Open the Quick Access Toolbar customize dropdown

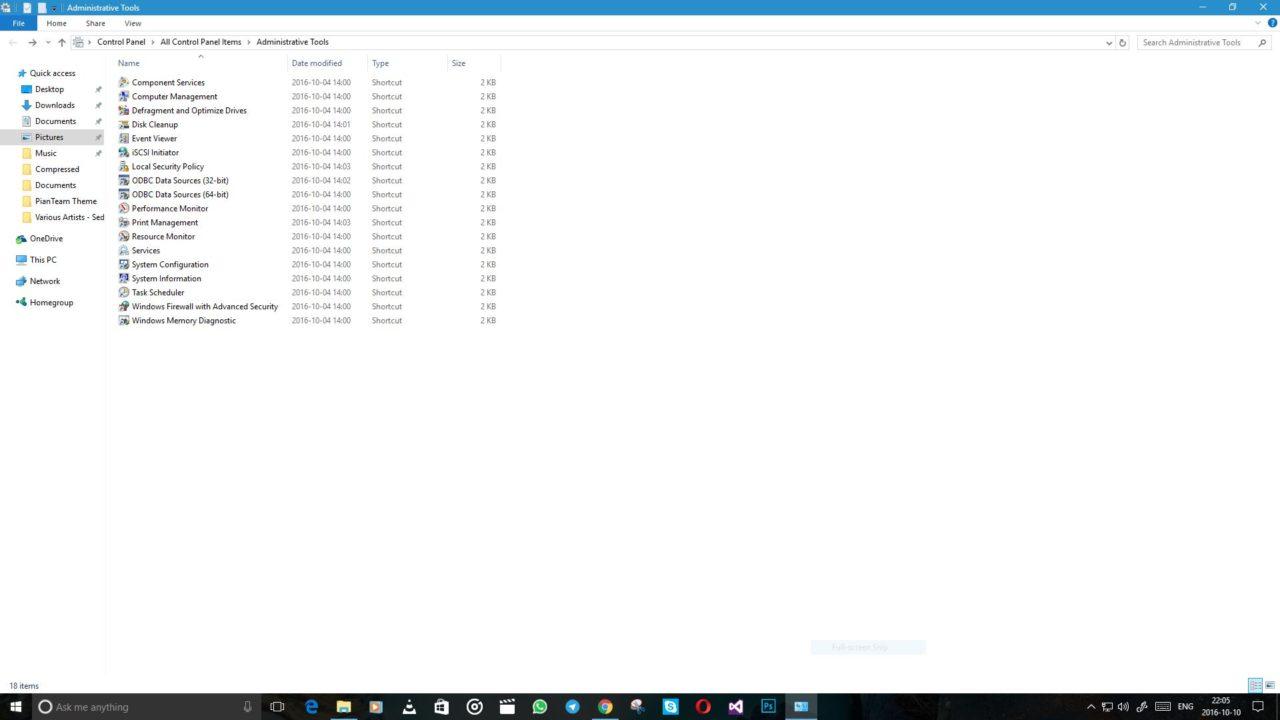[54, 8]
